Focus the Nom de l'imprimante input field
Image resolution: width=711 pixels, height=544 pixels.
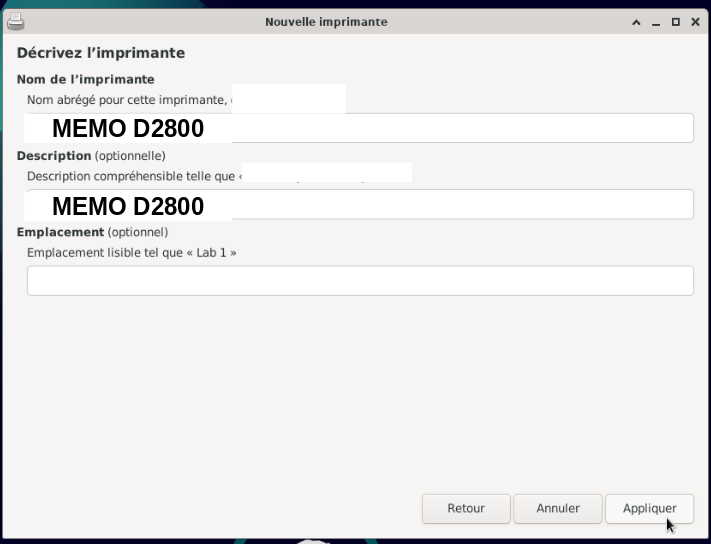[360, 128]
